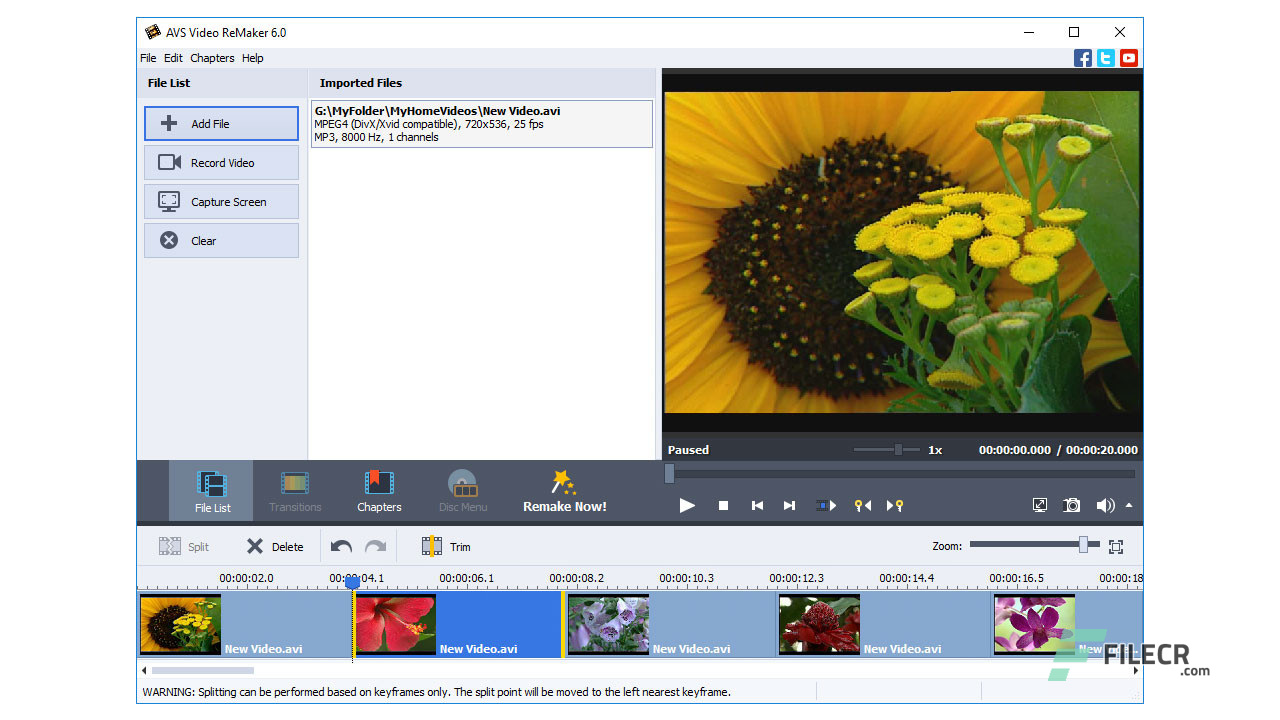This screenshot has height=720, width=1280.
Task: Redo the last action
Action: click(x=375, y=547)
